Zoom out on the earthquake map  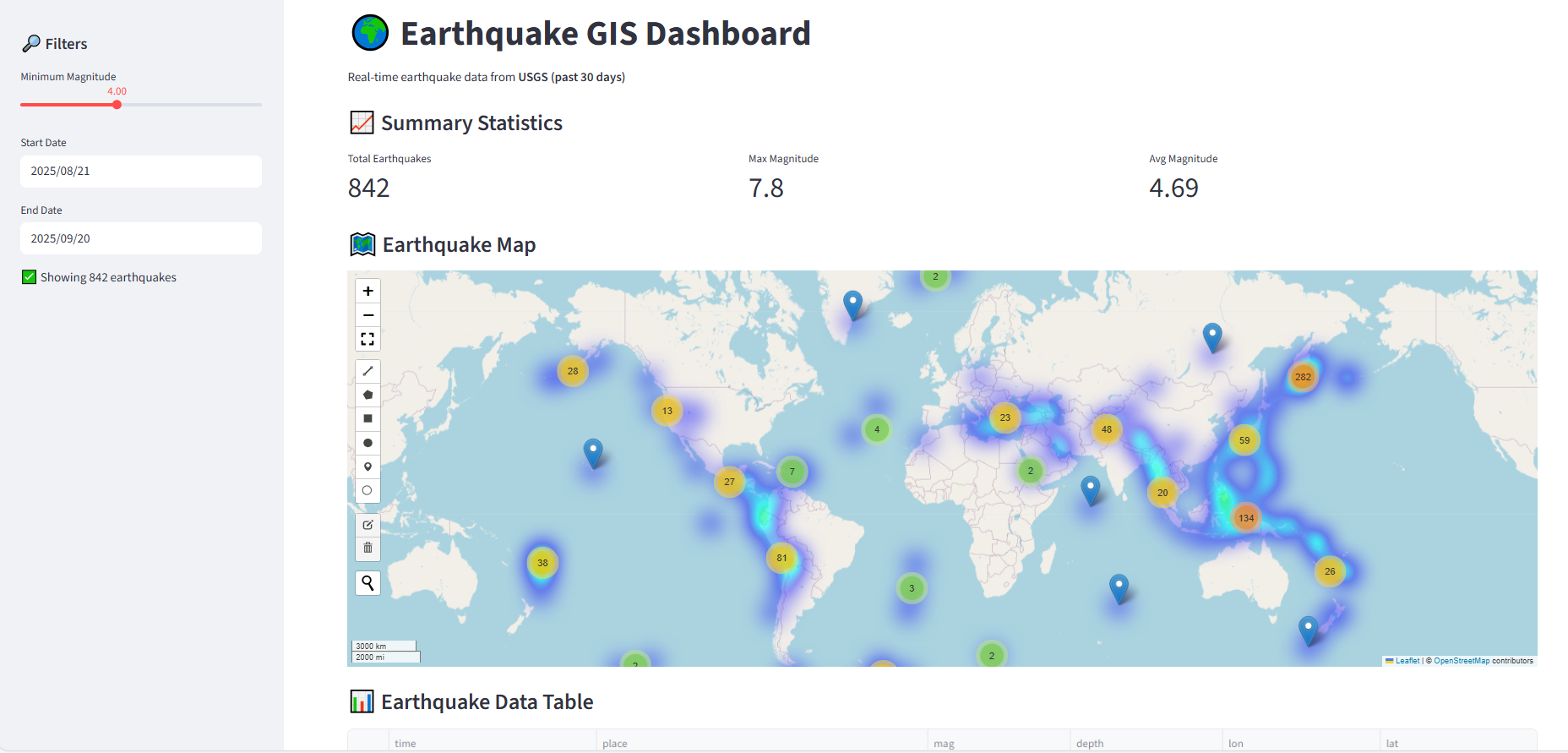point(367,315)
